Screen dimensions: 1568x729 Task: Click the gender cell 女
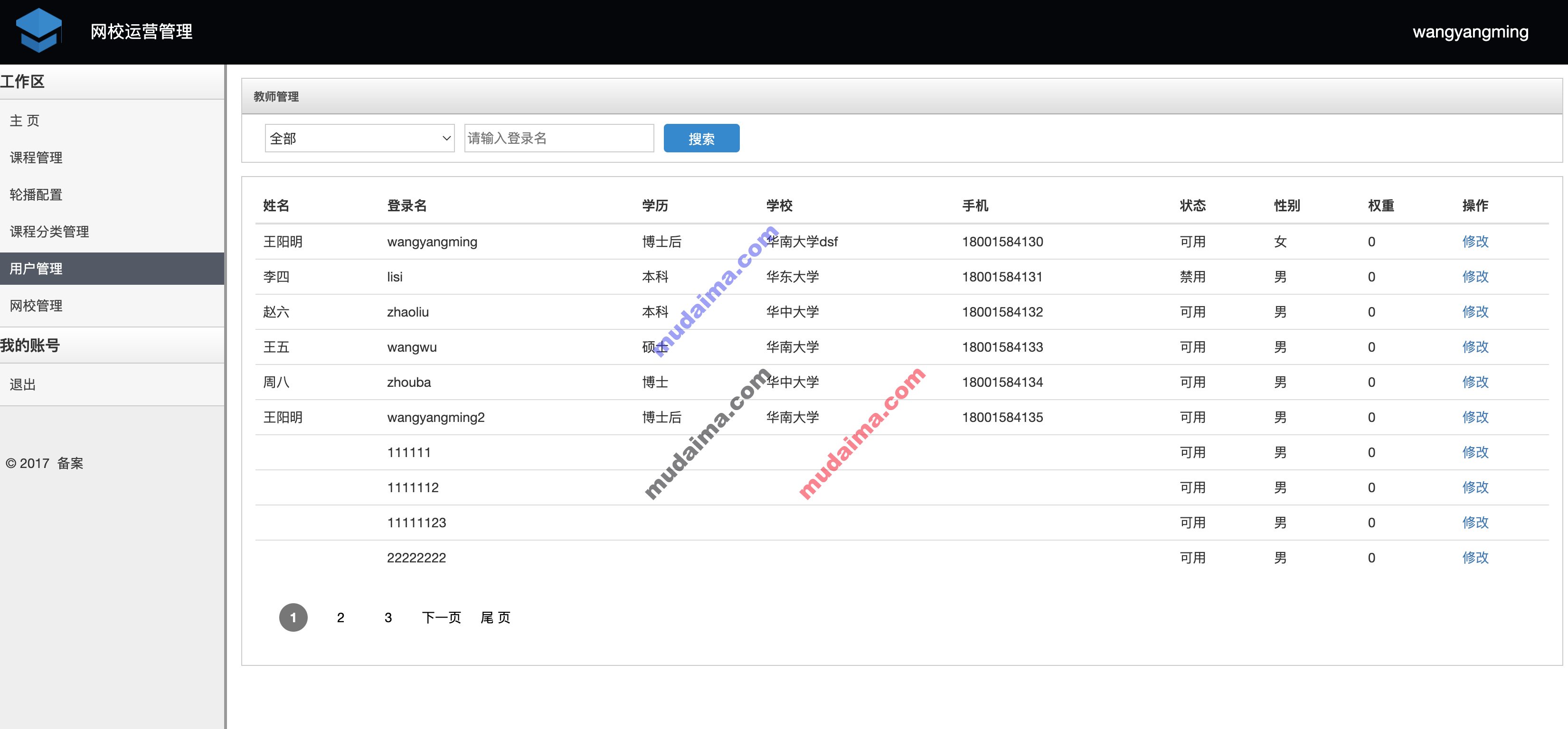1281,242
